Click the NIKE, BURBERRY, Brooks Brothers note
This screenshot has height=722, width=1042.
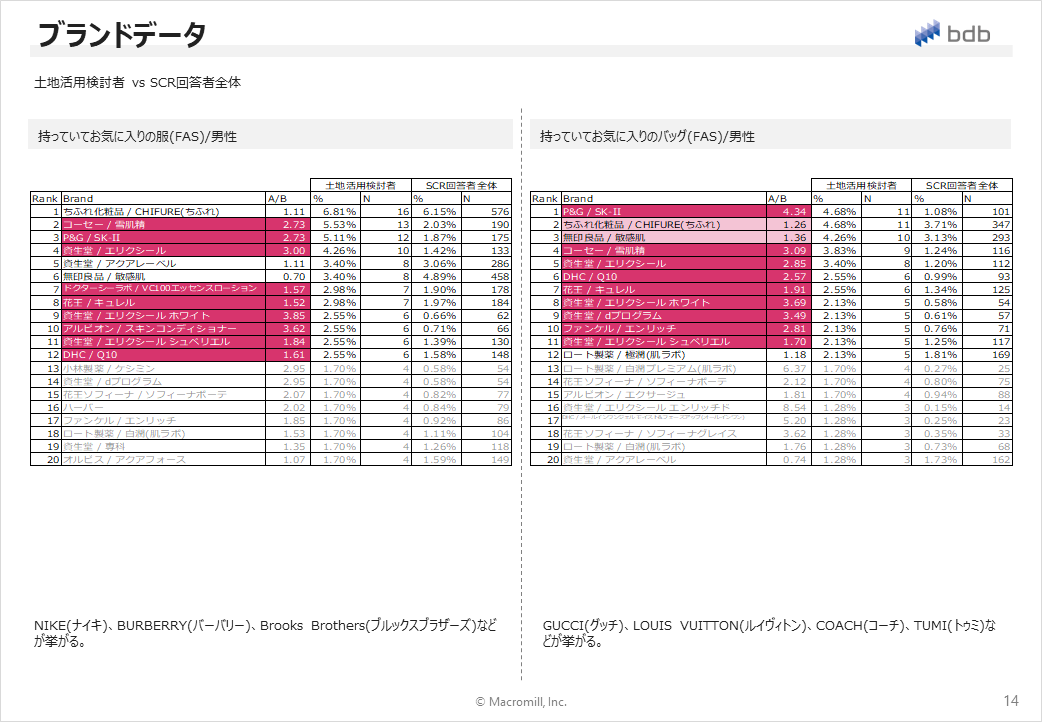pyautogui.click(x=265, y=634)
